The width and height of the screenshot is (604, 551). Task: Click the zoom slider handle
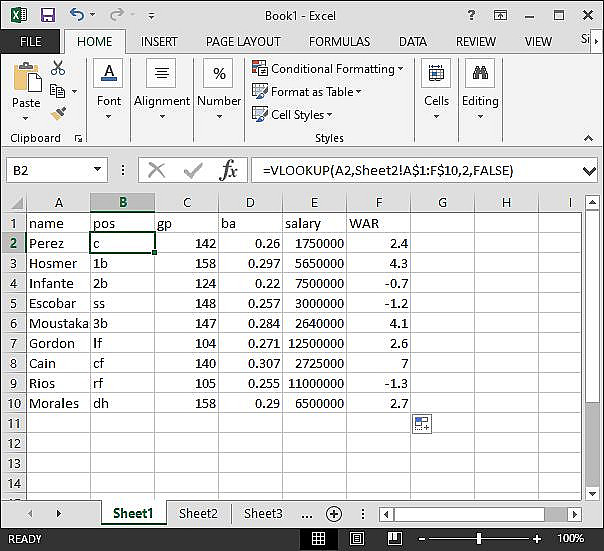(x=479, y=539)
